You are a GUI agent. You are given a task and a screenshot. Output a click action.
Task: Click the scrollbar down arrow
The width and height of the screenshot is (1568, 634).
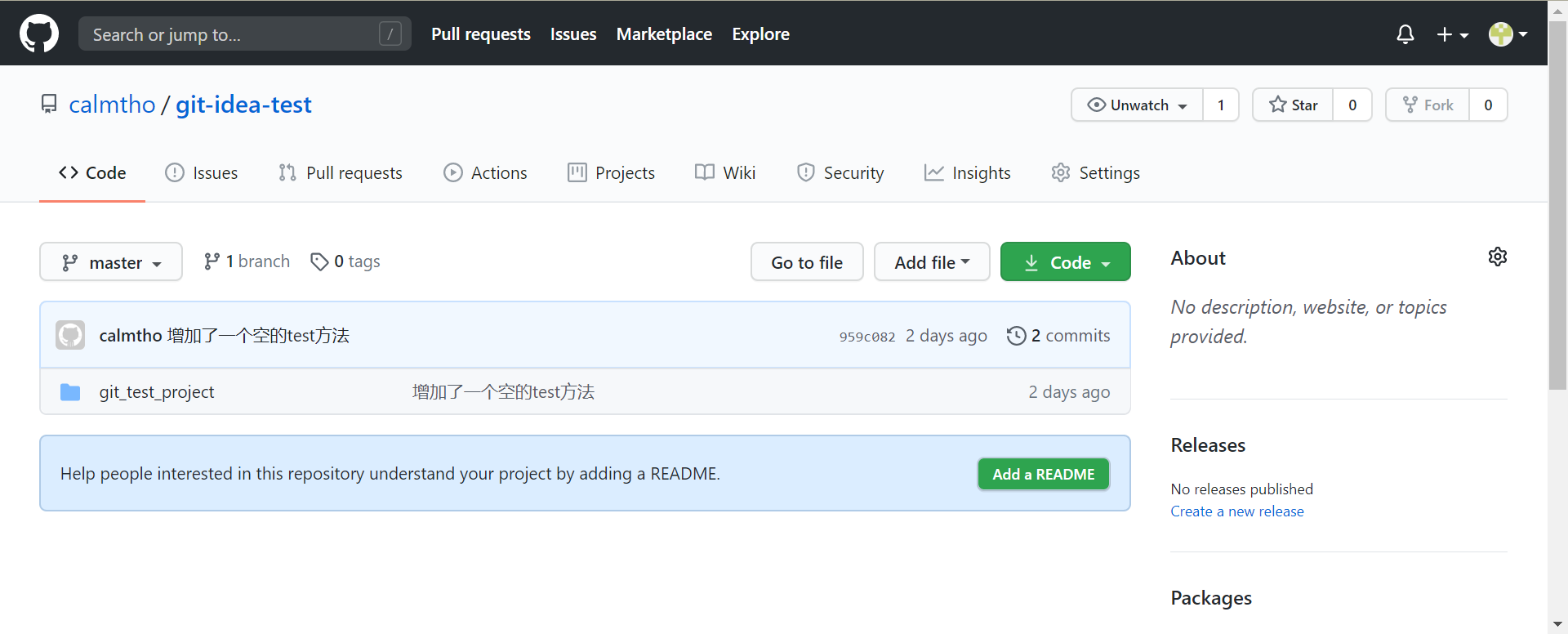(x=1557, y=625)
